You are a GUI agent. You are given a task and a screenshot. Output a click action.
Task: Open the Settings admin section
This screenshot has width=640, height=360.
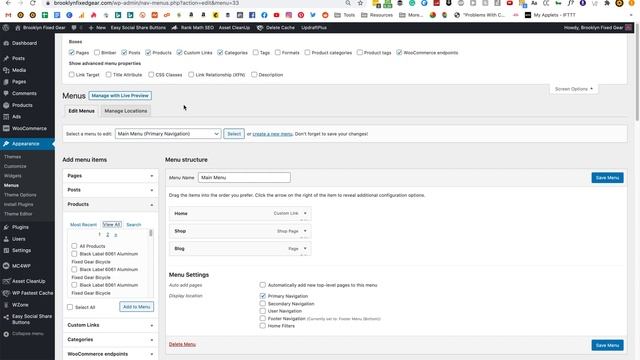[x=21, y=250]
